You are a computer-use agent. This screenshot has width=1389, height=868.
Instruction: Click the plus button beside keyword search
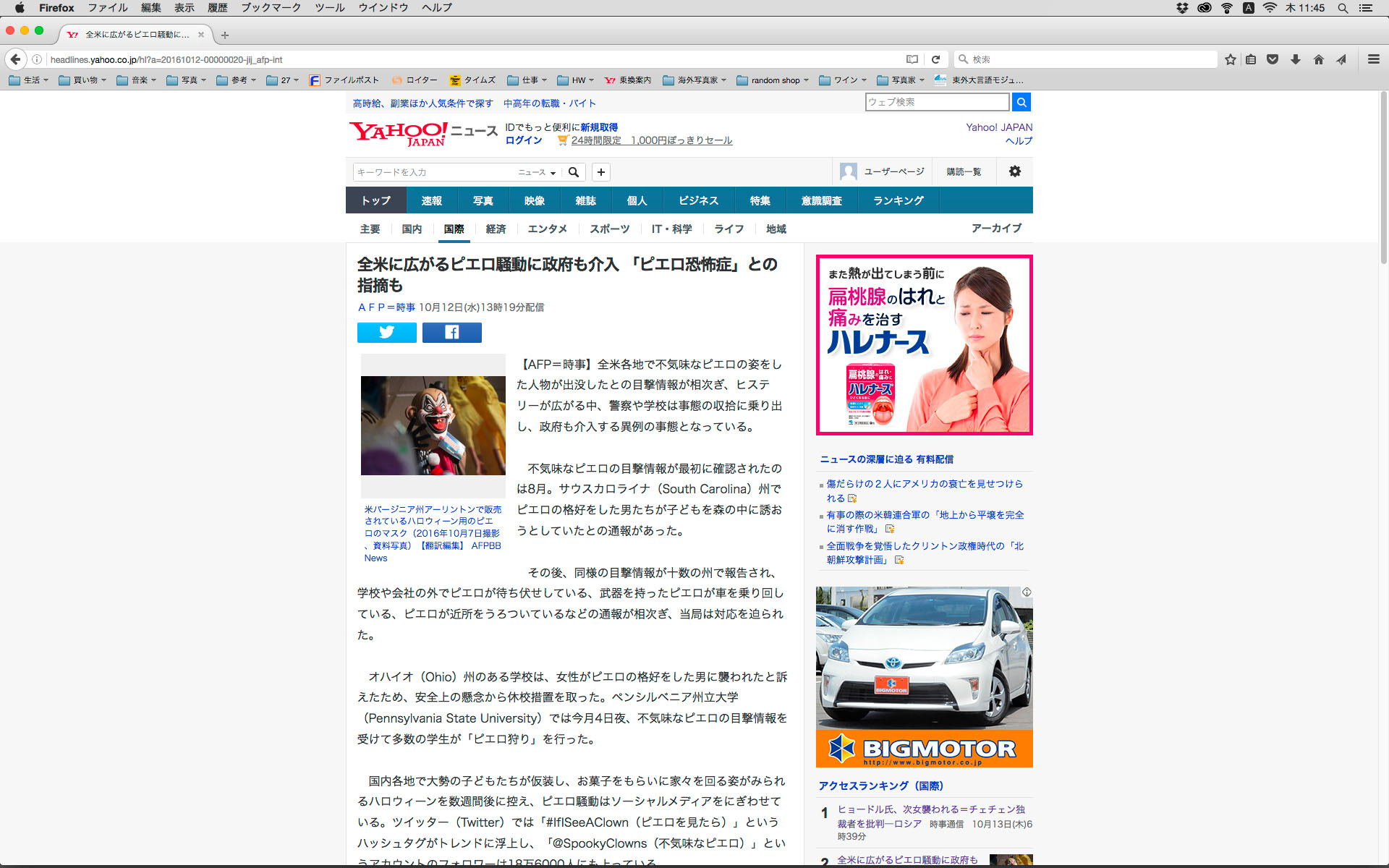(600, 171)
